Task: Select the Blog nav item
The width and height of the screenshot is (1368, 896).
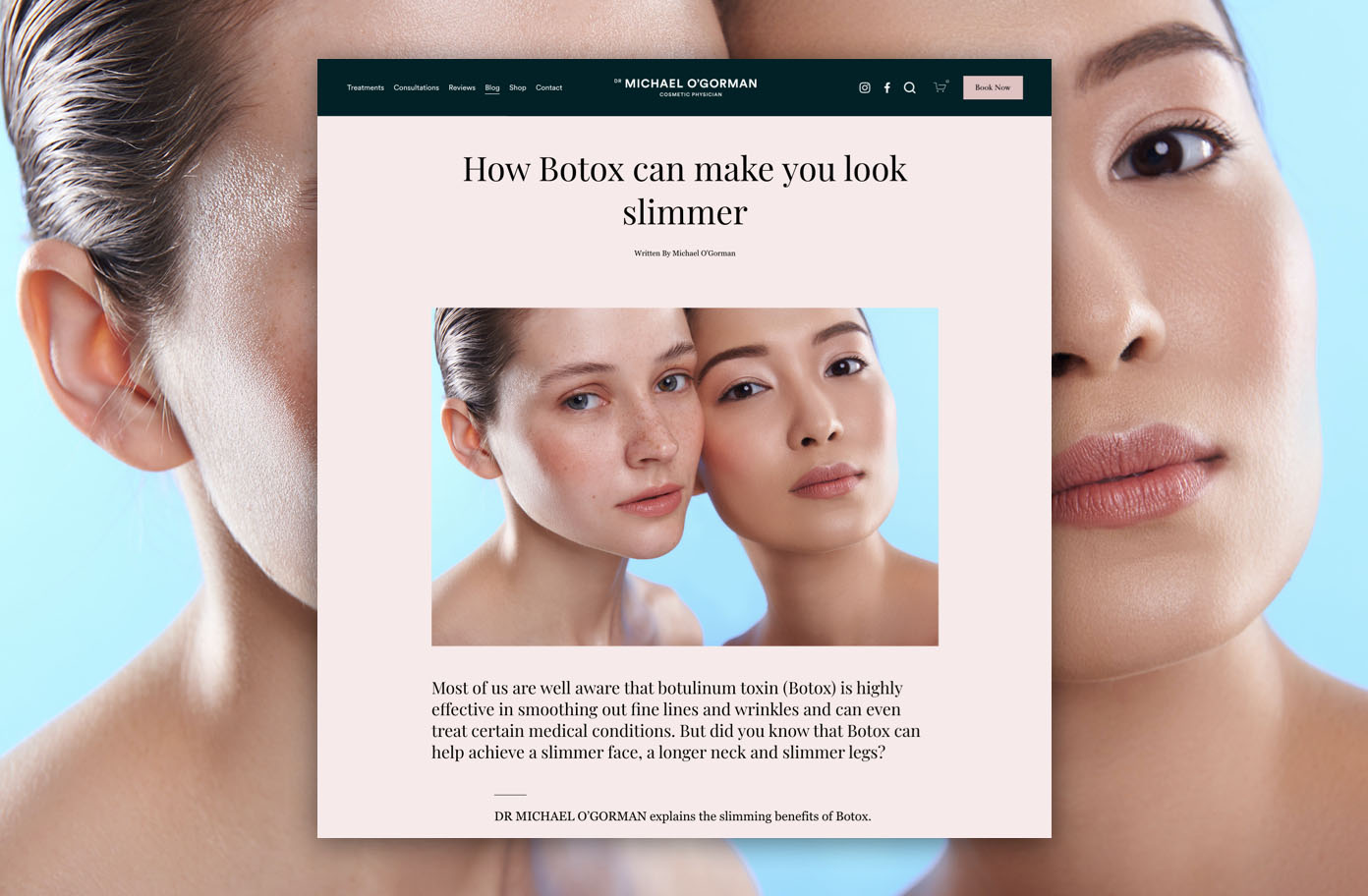Action: coord(492,87)
